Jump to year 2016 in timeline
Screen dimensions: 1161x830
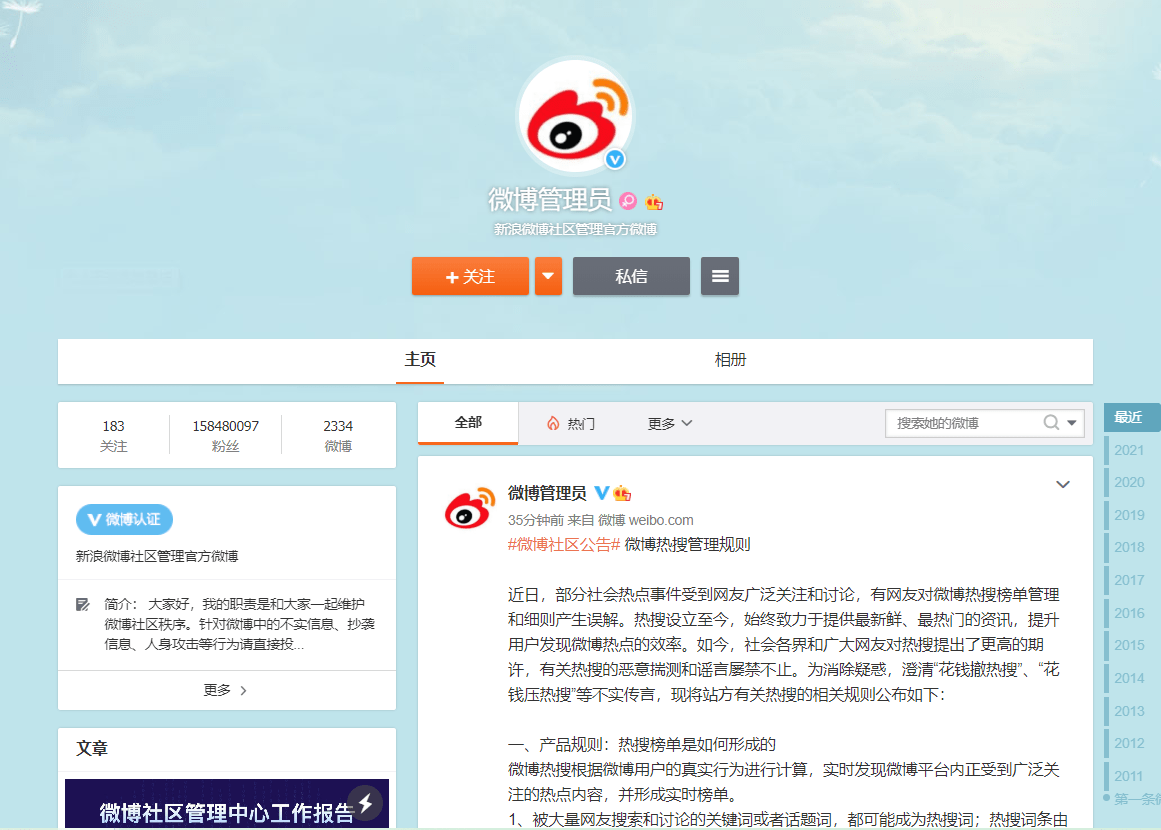[1129, 613]
